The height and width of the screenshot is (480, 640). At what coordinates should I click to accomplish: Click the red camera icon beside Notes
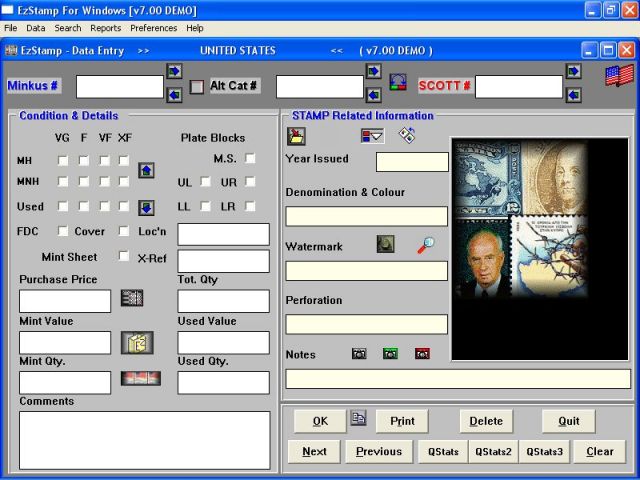pyautogui.click(x=421, y=354)
